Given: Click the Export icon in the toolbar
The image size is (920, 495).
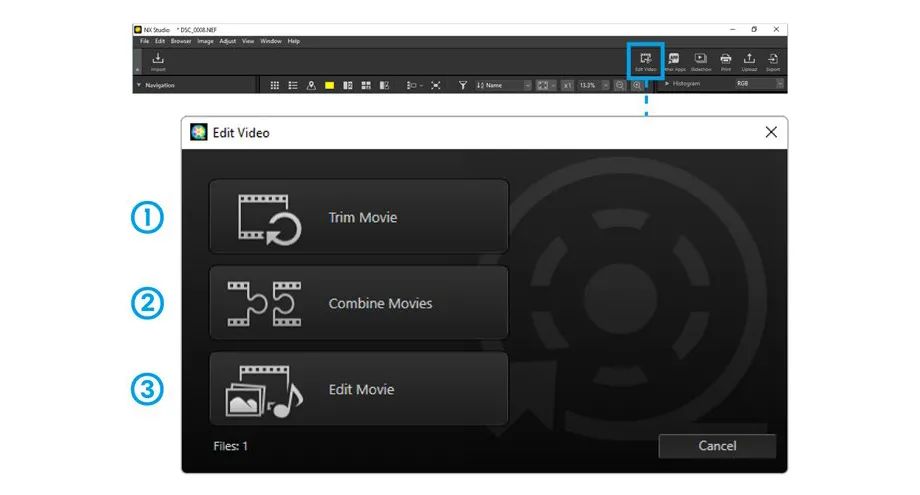Looking at the screenshot, I should coord(773,61).
